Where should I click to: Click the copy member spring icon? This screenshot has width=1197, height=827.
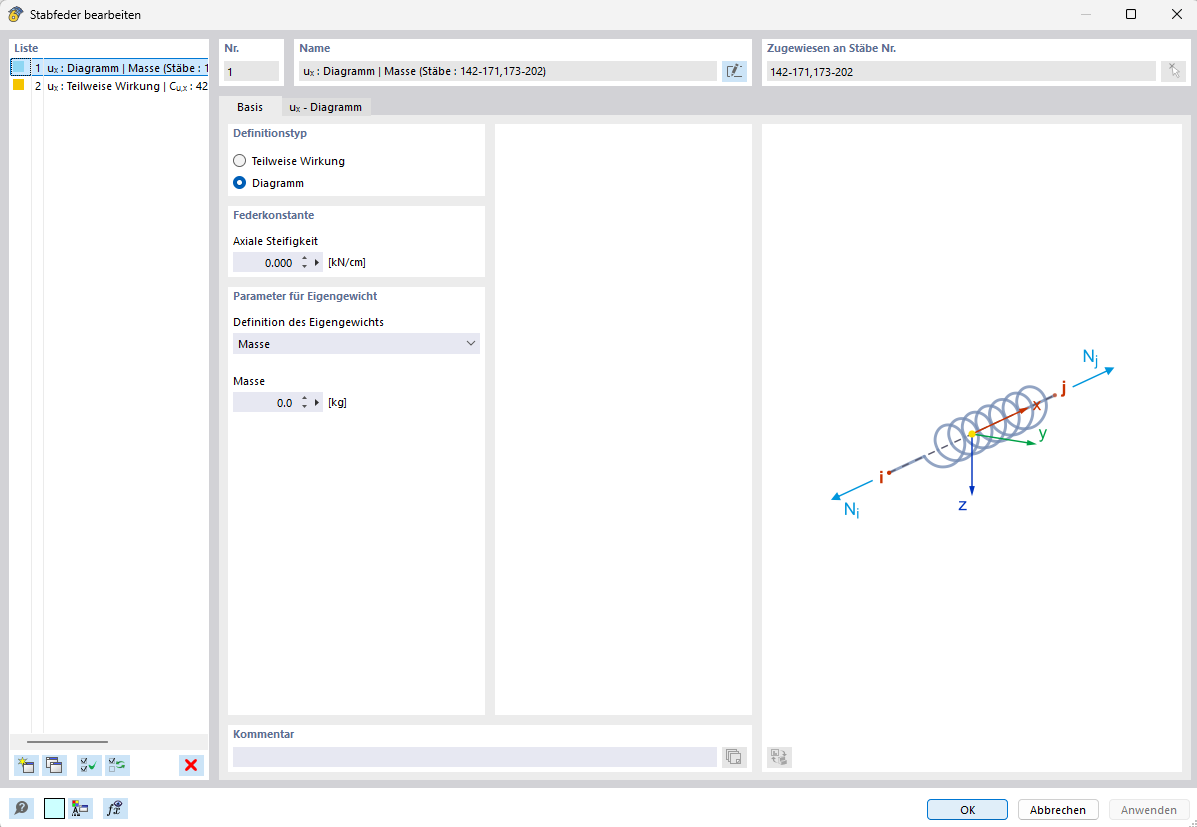pos(55,765)
